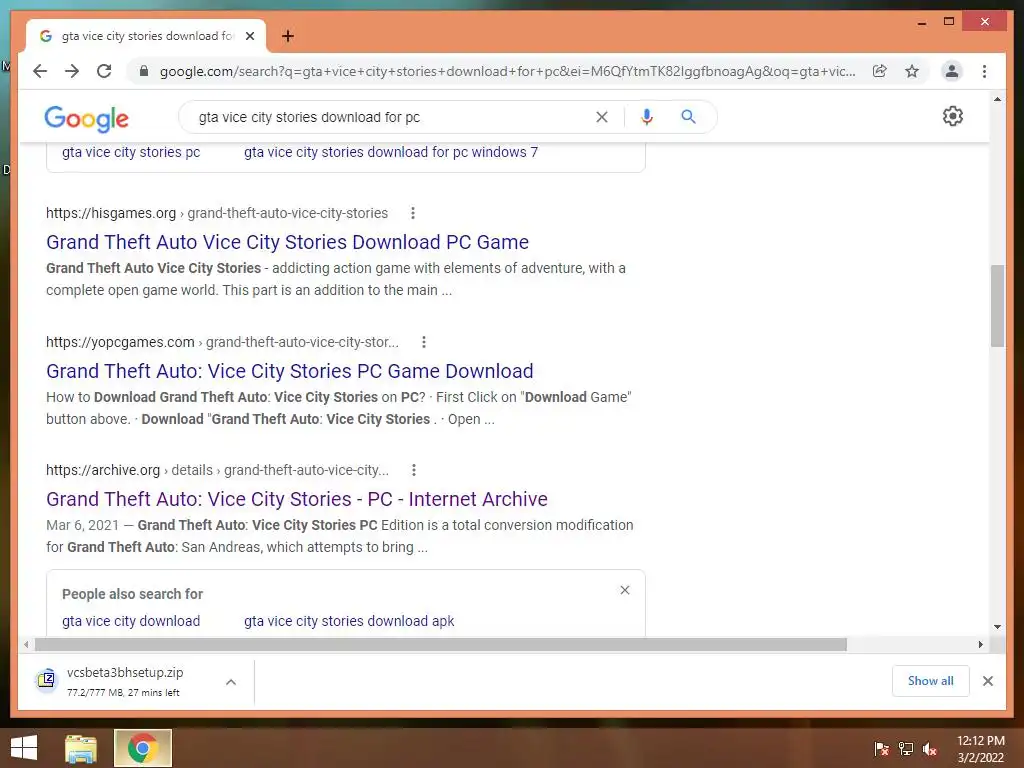The image size is (1024, 768).
Task: Click the scroll up arrow
Action: pyautogui.click(x=997, y=100)
